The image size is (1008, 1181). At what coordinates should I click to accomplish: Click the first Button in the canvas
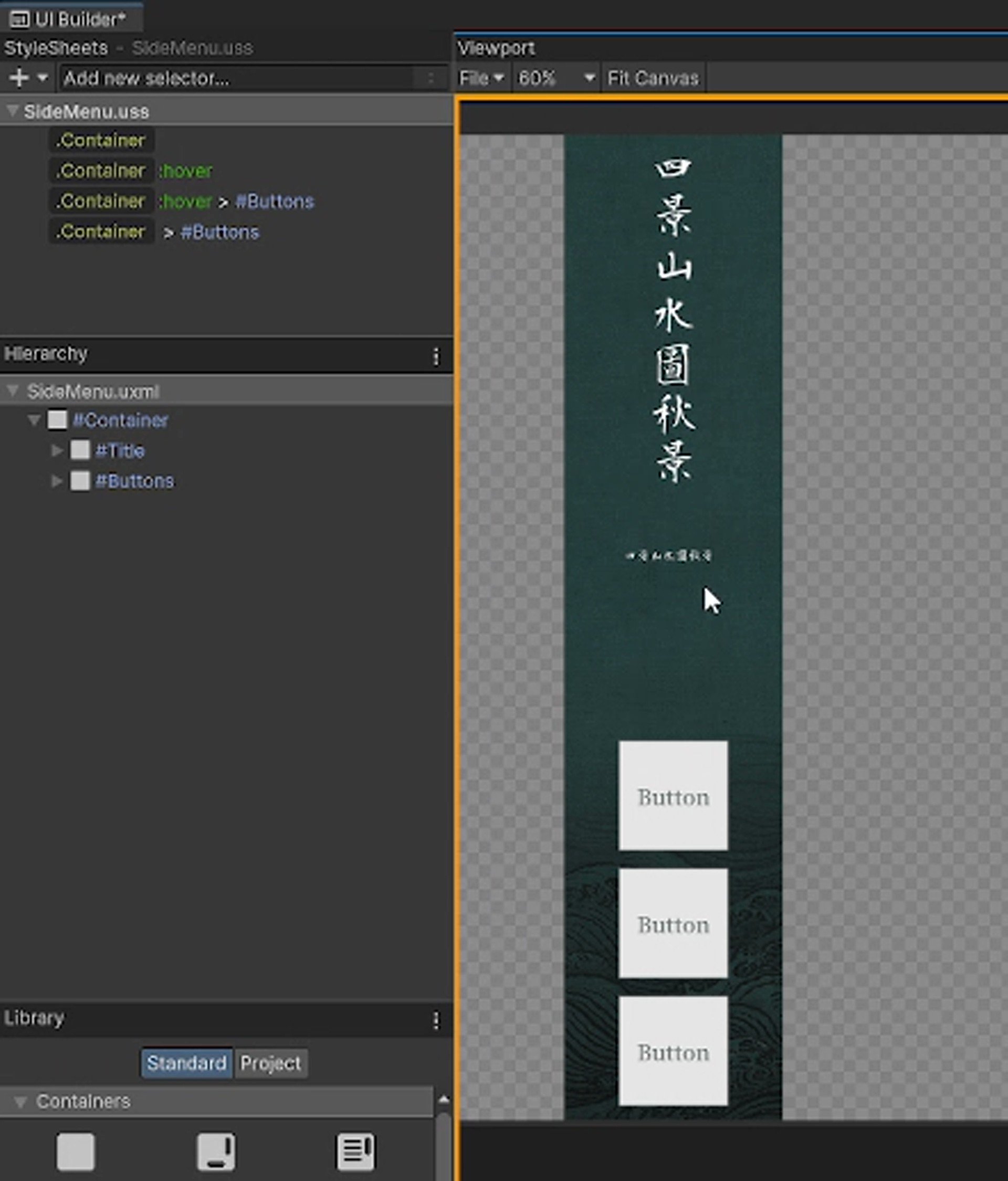tap(673, 796)
